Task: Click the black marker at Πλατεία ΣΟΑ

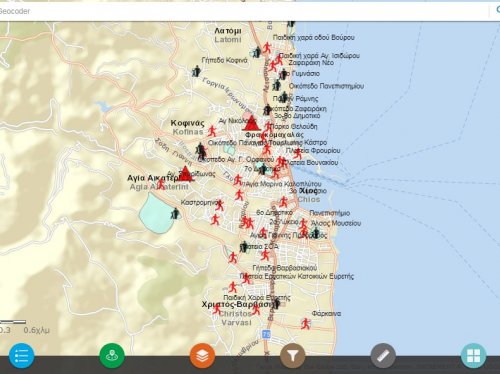Action: point(244,247)
